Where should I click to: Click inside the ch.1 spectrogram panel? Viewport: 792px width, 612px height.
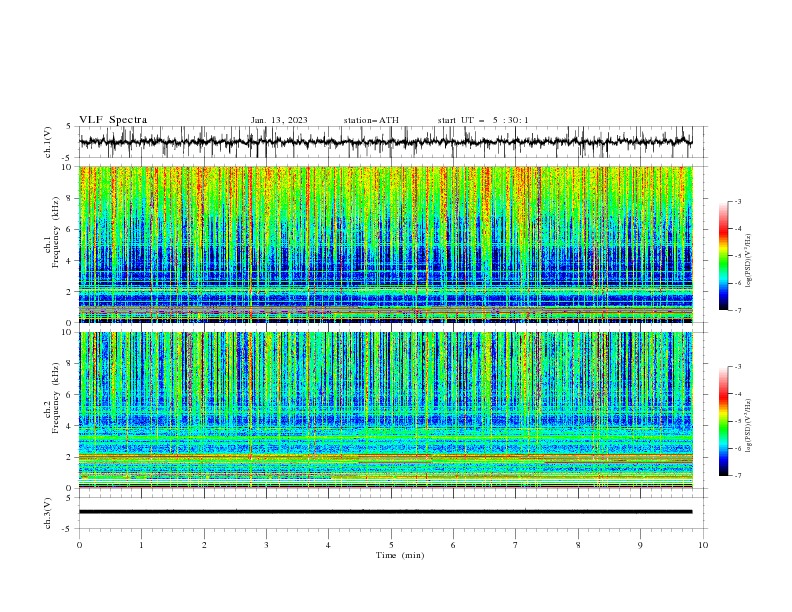tap(385, 244)
